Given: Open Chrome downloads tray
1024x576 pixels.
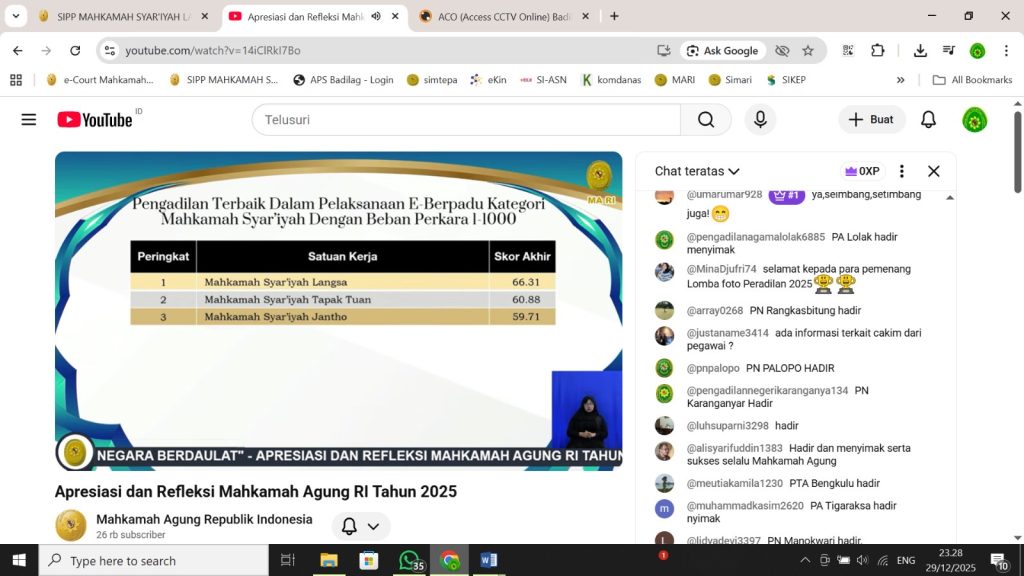Looking at the screenshot, I should pos(920,51).
